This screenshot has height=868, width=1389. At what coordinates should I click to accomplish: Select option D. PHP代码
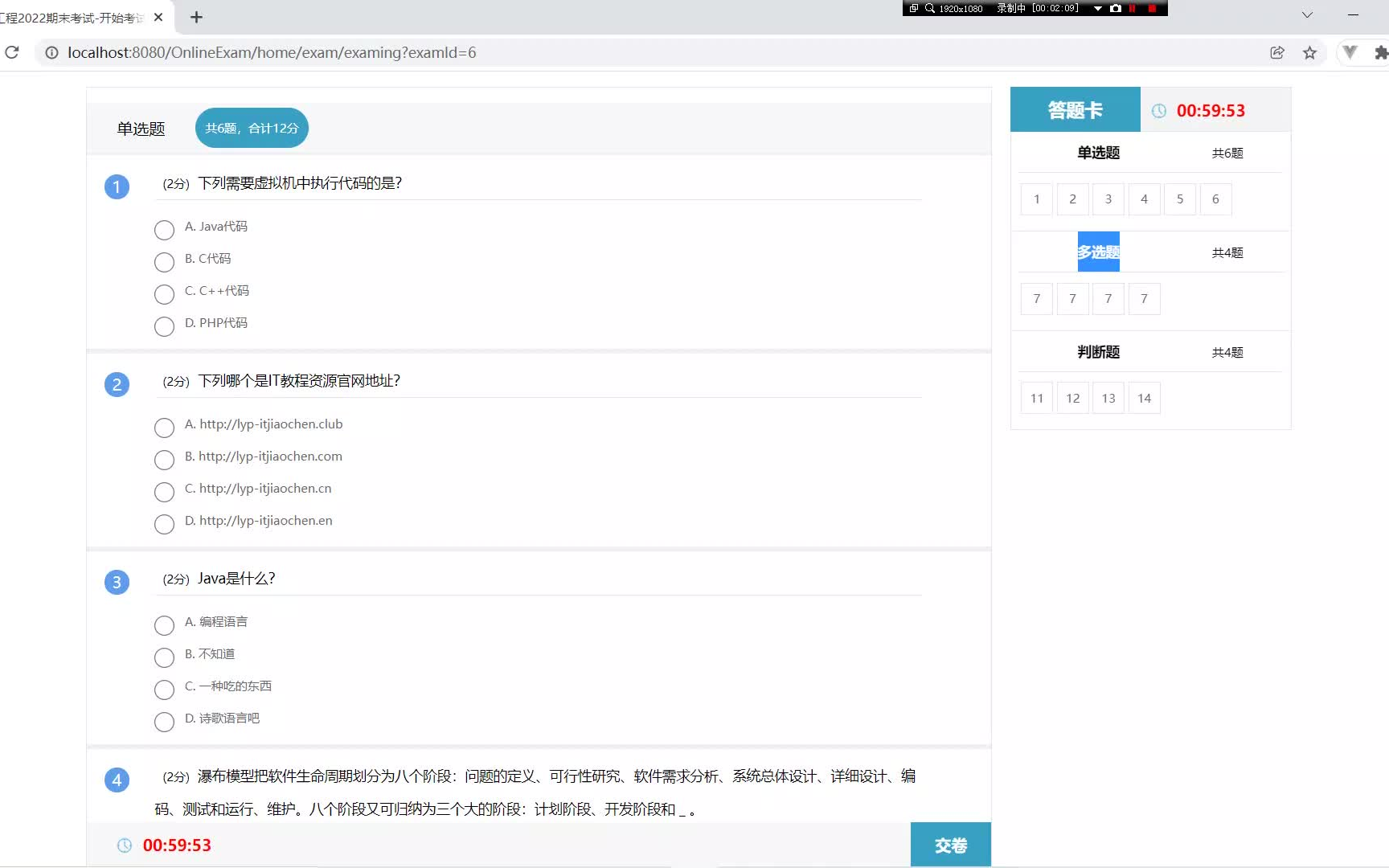pos(164,326)
